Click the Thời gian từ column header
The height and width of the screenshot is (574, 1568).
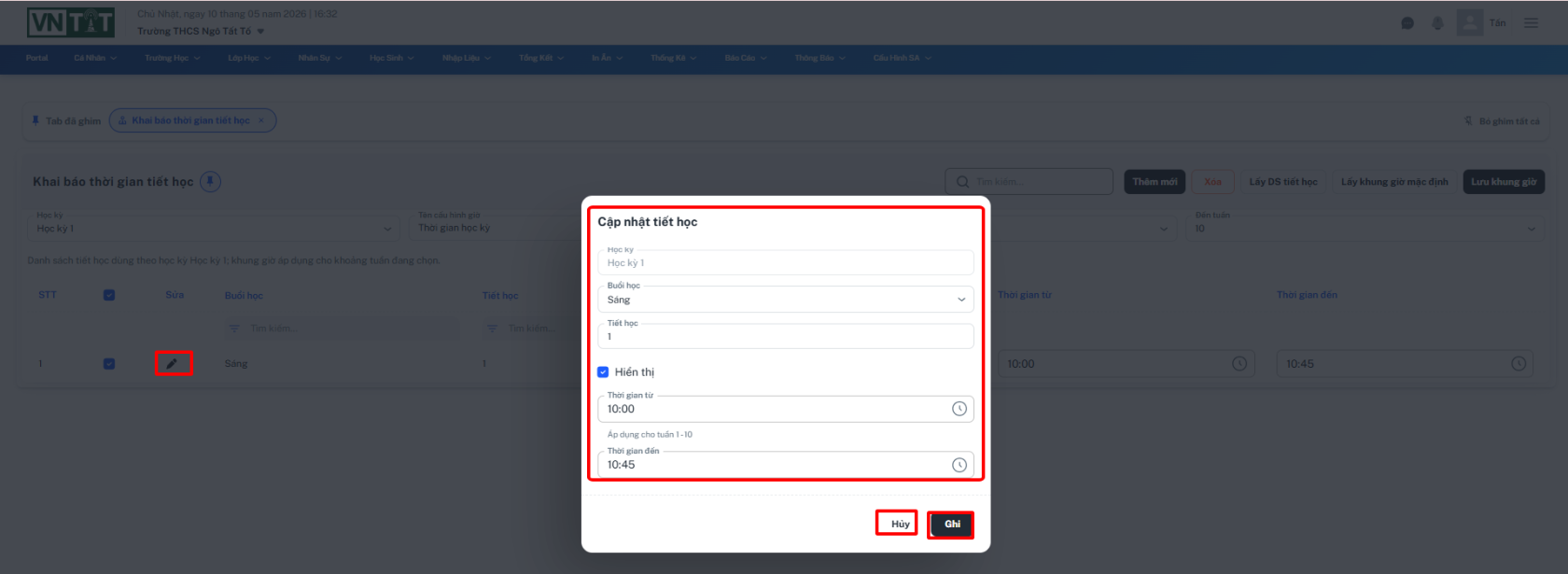pyautogui.click(x=1025, y=295)
